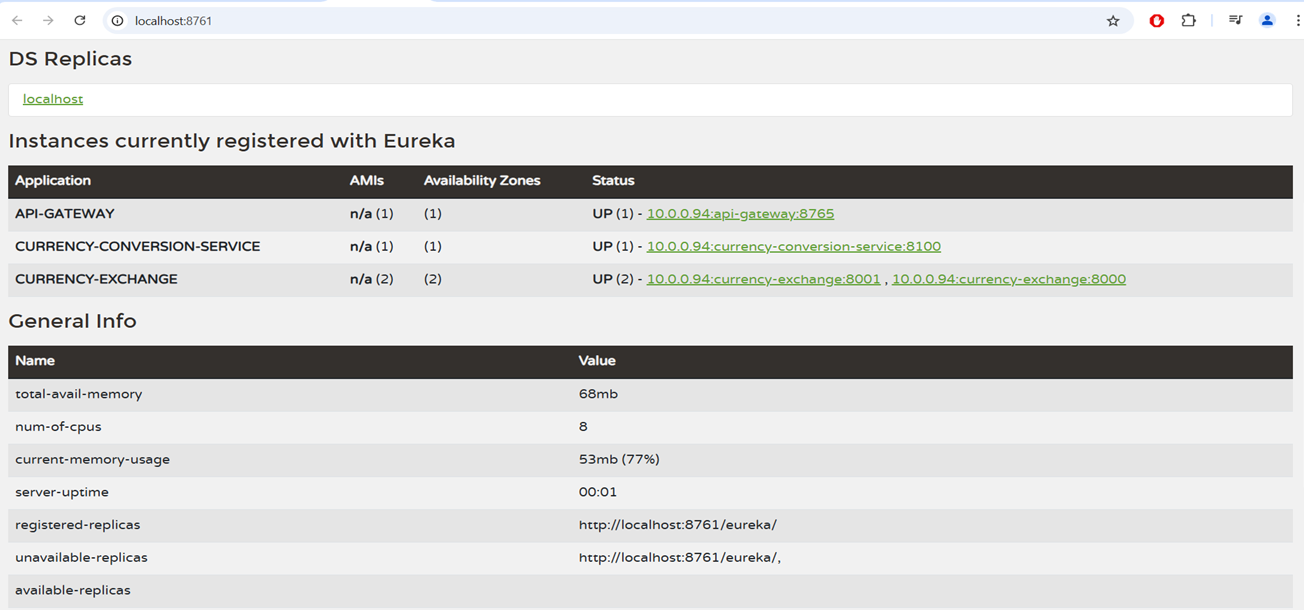Click the Application column header
This screenshot has height=610, width=1304.
[53, 181]
